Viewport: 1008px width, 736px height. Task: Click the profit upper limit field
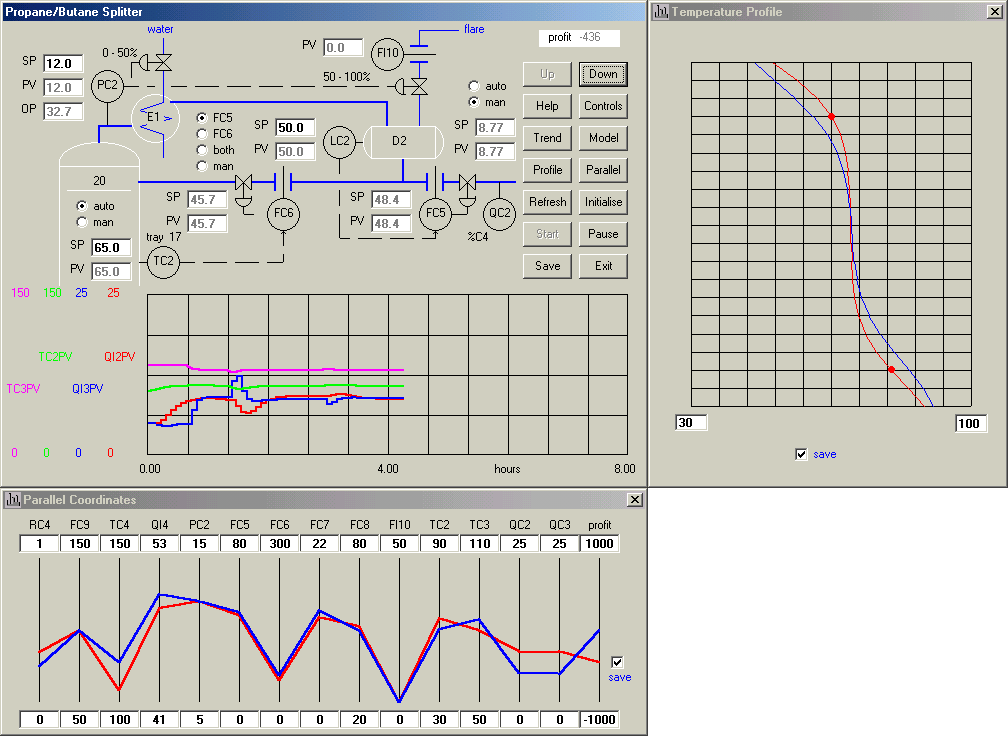(x=599, y=543)
